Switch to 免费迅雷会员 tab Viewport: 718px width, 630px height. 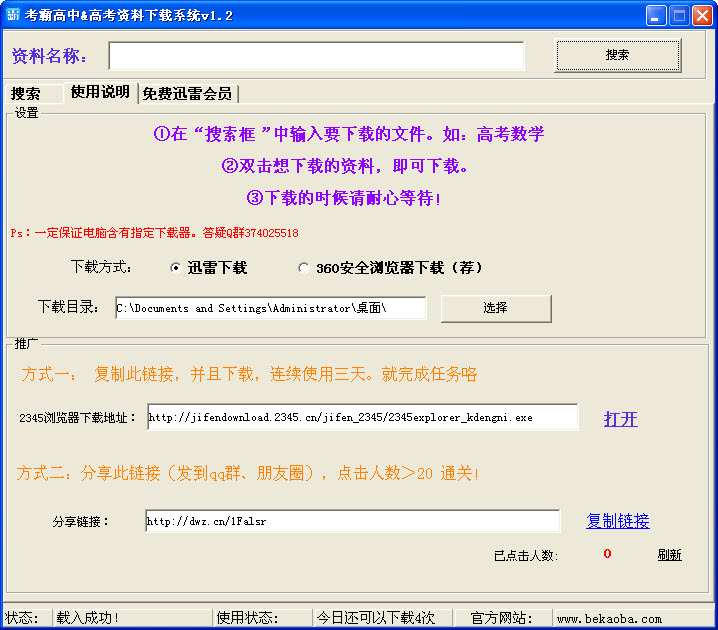pyautogui.click(x=187, y=93)
